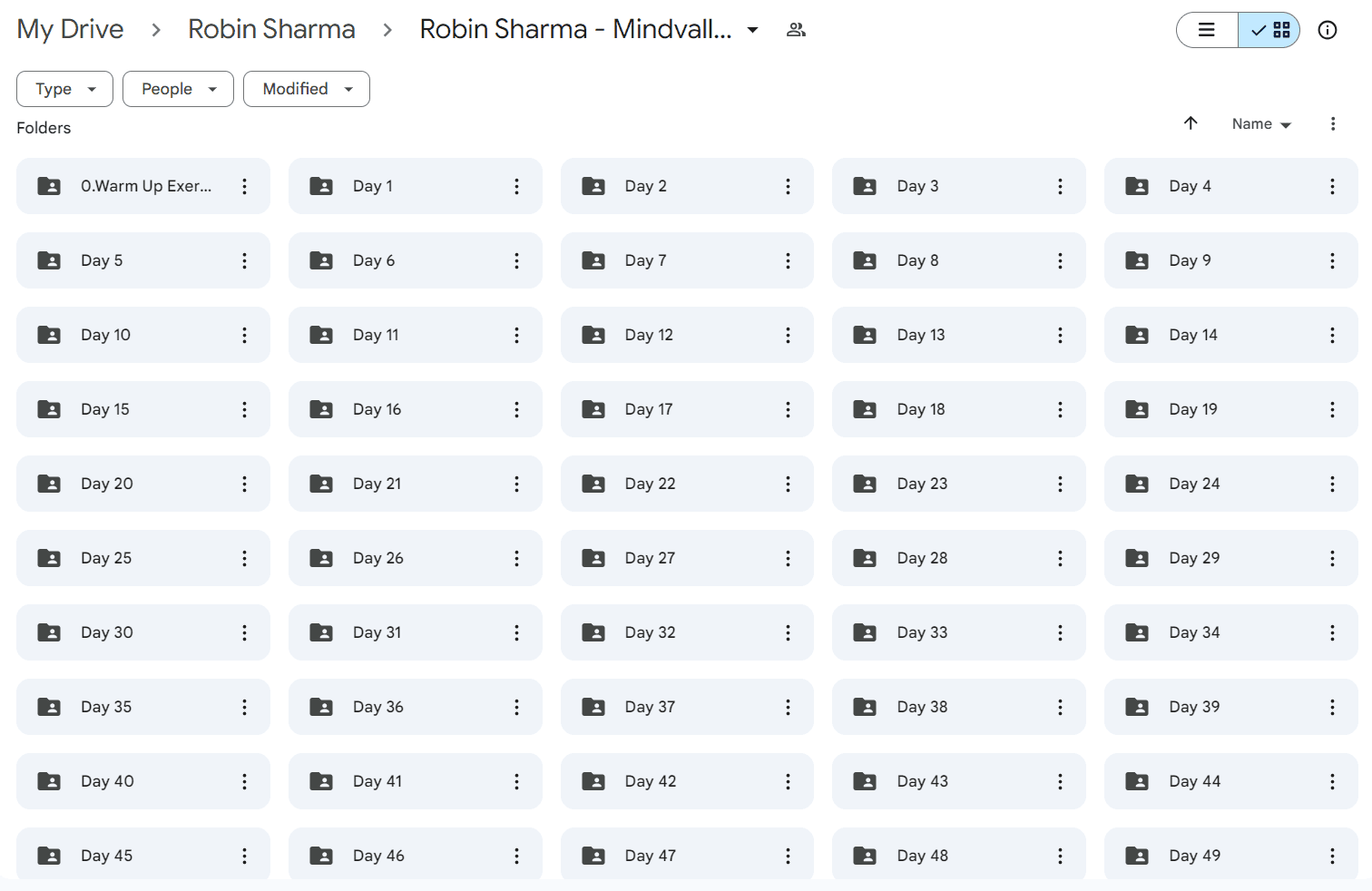Select the Day 12 folder
1372x891 pixels.
tap(687, 335)
